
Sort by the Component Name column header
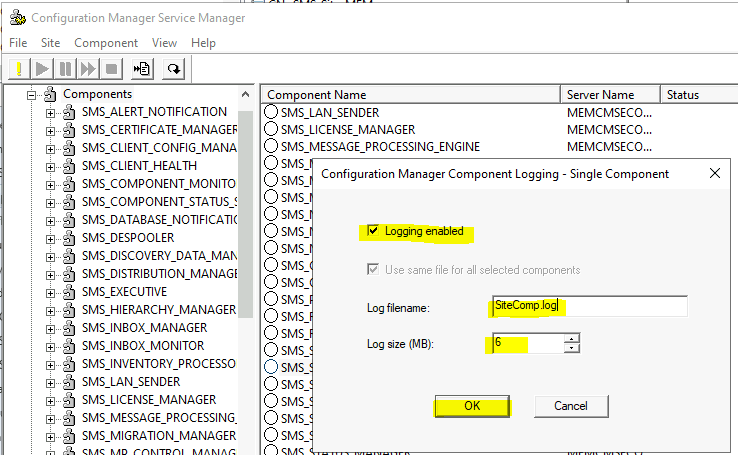click(x=411, y=95)
